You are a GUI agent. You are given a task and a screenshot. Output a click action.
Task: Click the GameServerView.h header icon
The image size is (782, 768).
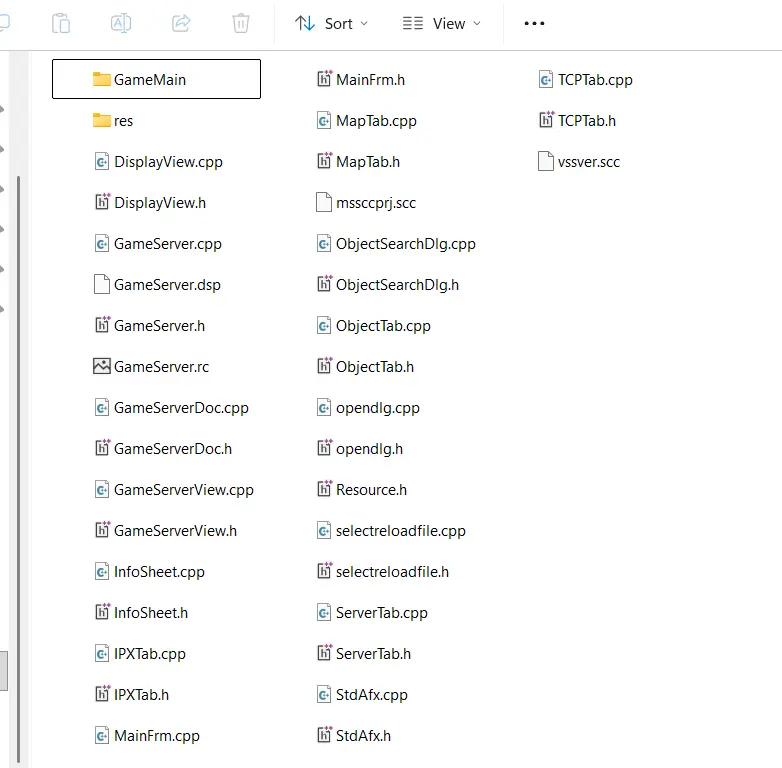tap(102, 530)
